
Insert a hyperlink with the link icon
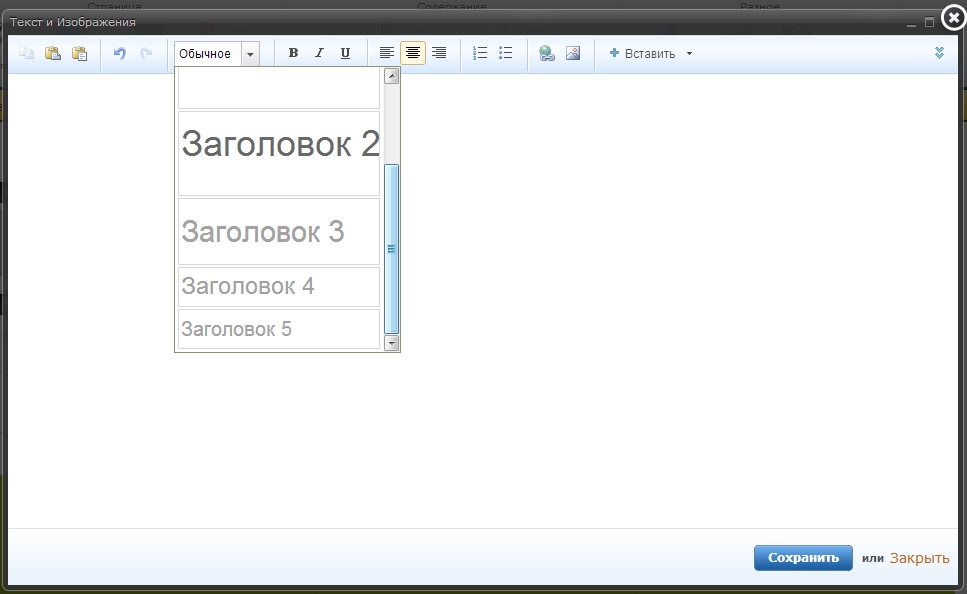pos(546,54)
